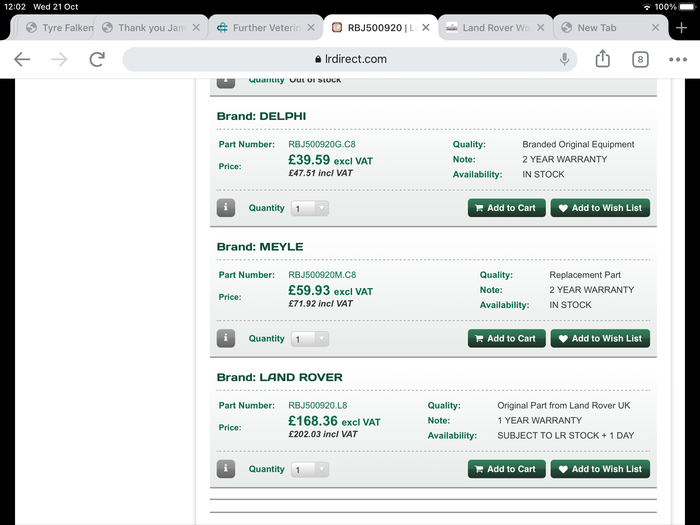Open the info icon in out-of-stock row
The height and width of the screenshot is (525, 700).
(x=226, y=83)
